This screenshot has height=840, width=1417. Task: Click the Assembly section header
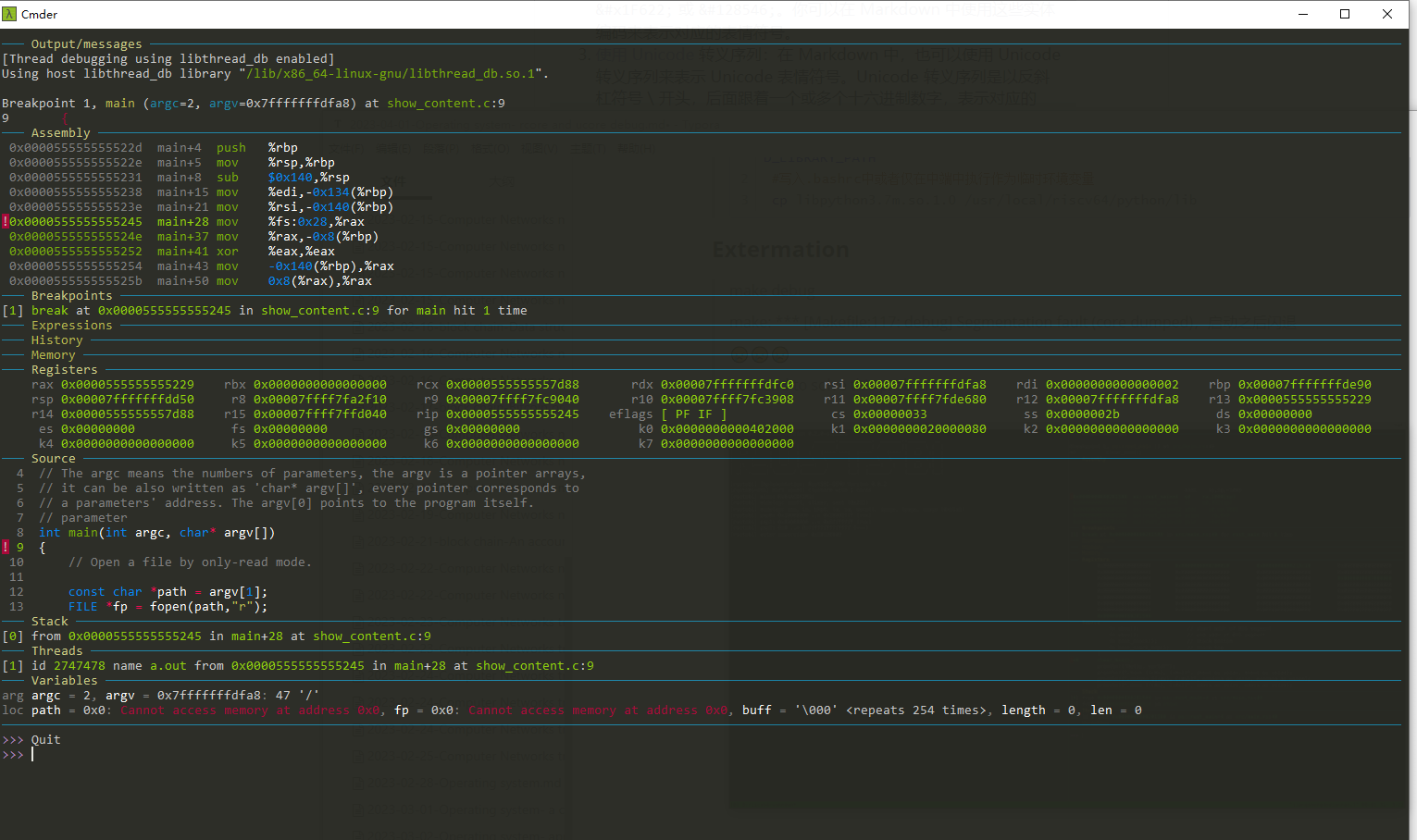[x=60, y=133]
